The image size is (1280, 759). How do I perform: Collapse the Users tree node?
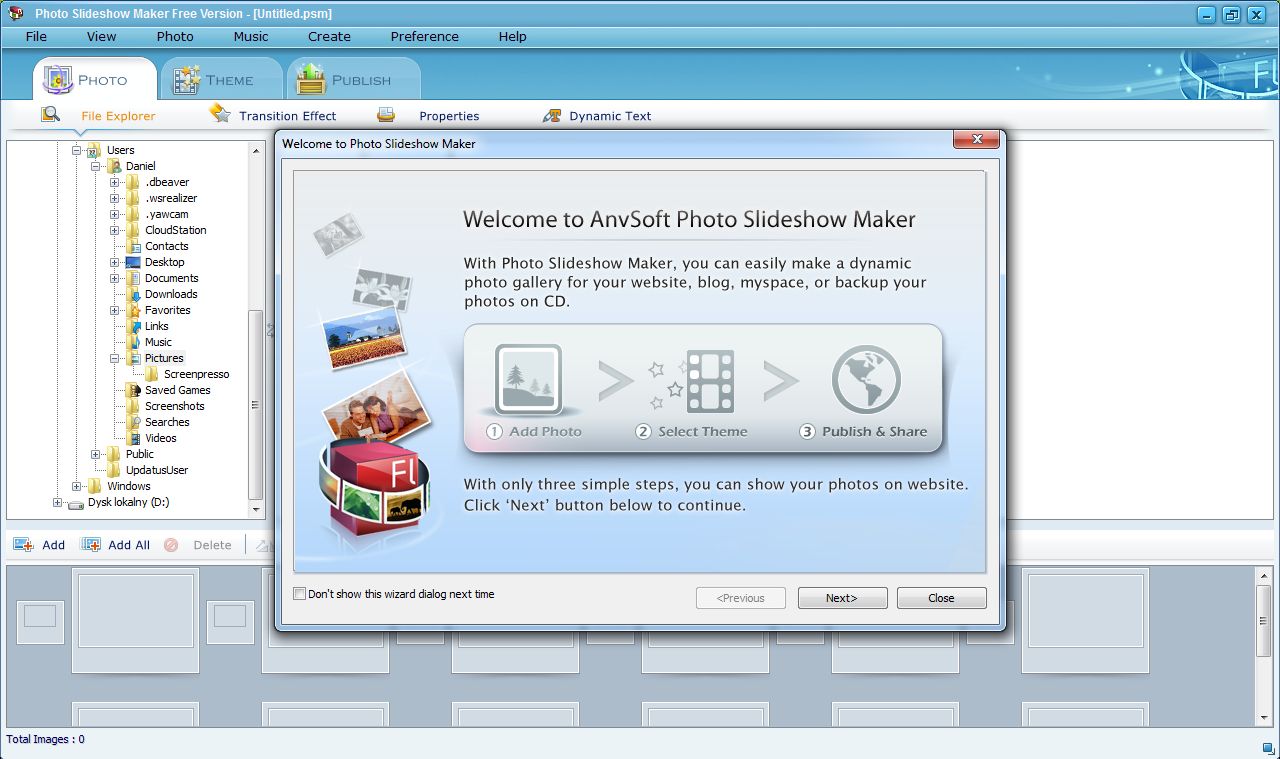(x=76, y=150)
